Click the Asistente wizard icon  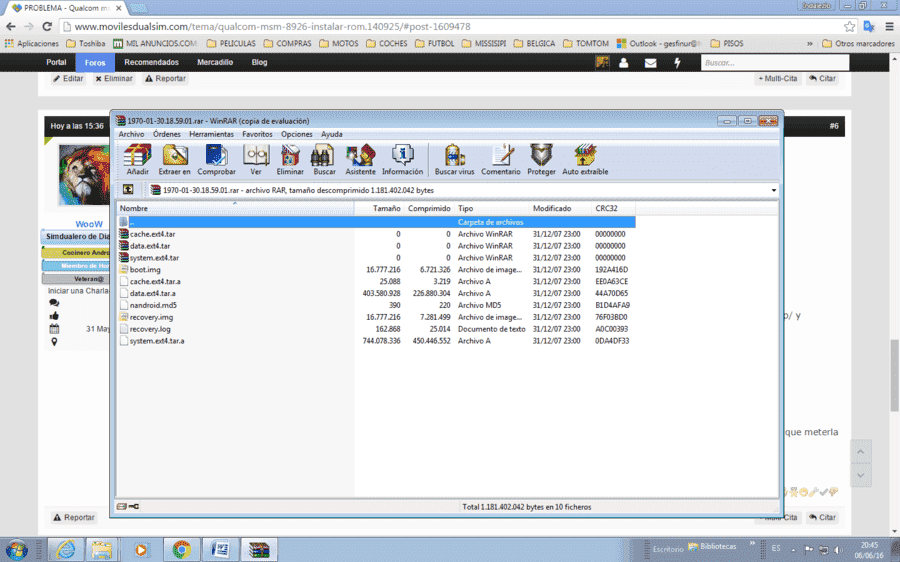click(360, 160)
